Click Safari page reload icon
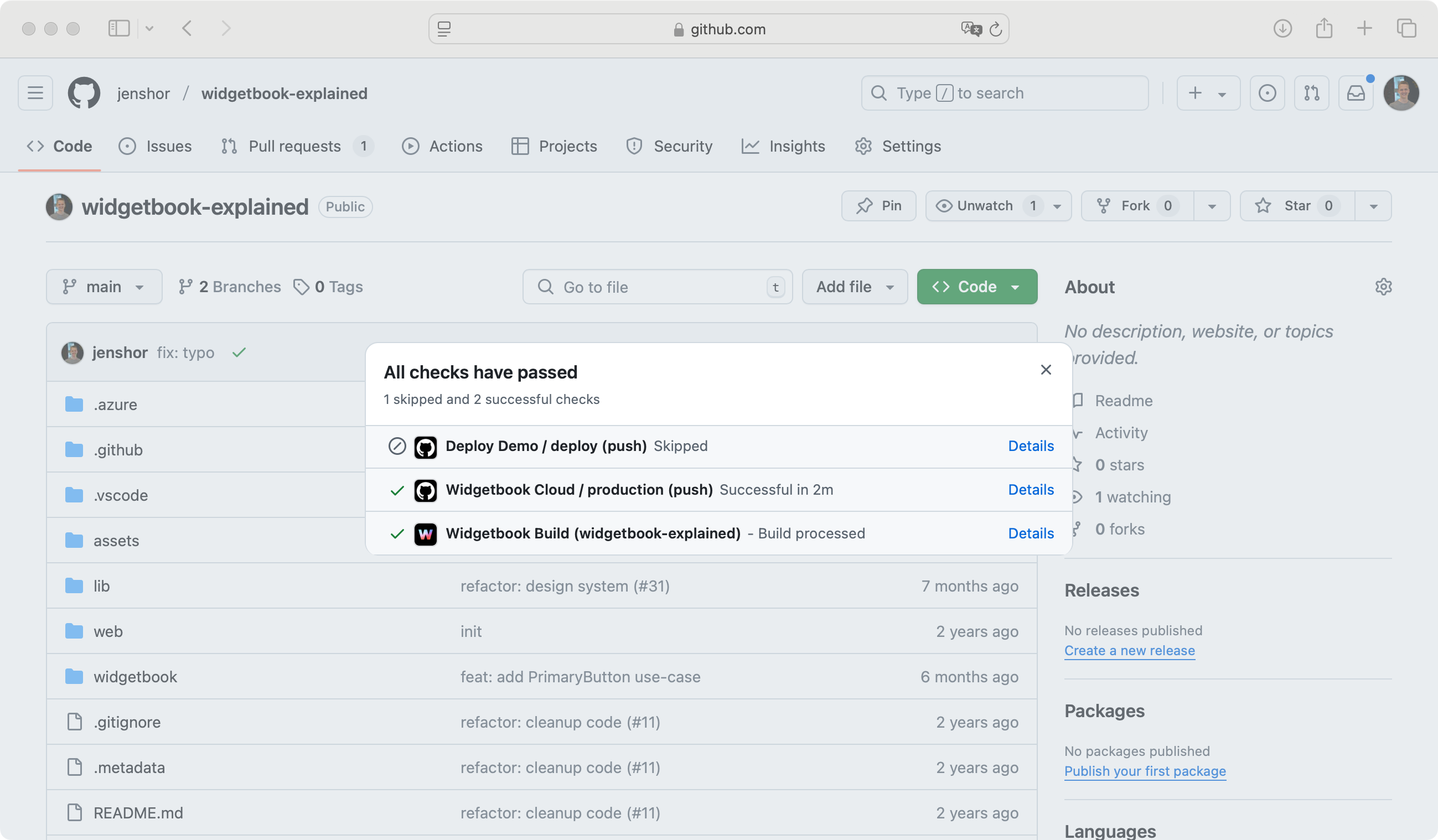The width and height of the screenshot is (1438, 840). click(996, 29)
